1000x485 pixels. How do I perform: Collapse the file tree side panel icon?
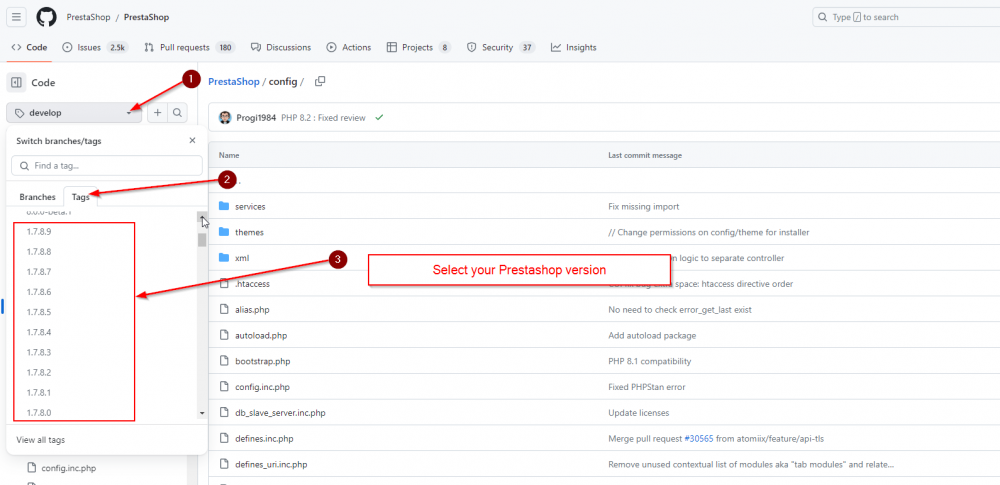(x=17, y=82)
